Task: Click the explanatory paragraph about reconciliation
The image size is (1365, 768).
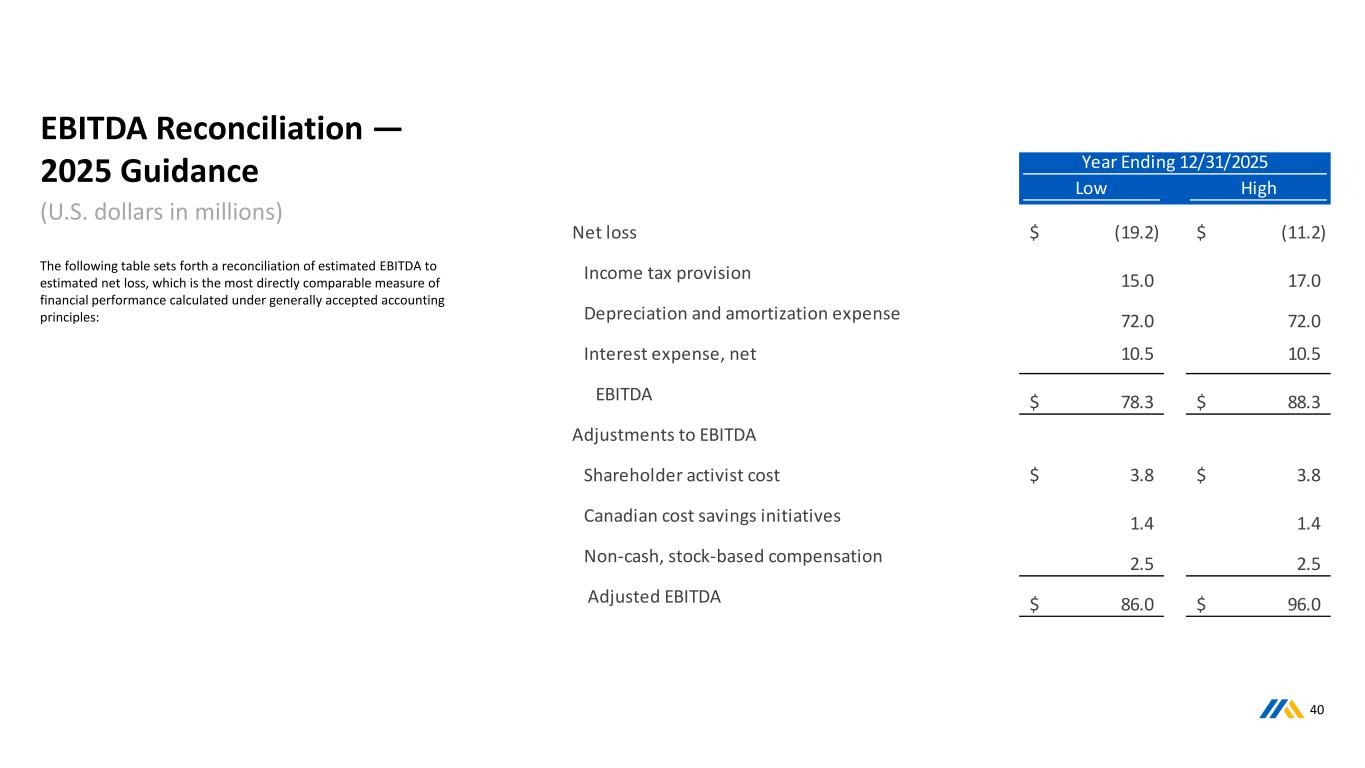Action: [x=242, y=292]
